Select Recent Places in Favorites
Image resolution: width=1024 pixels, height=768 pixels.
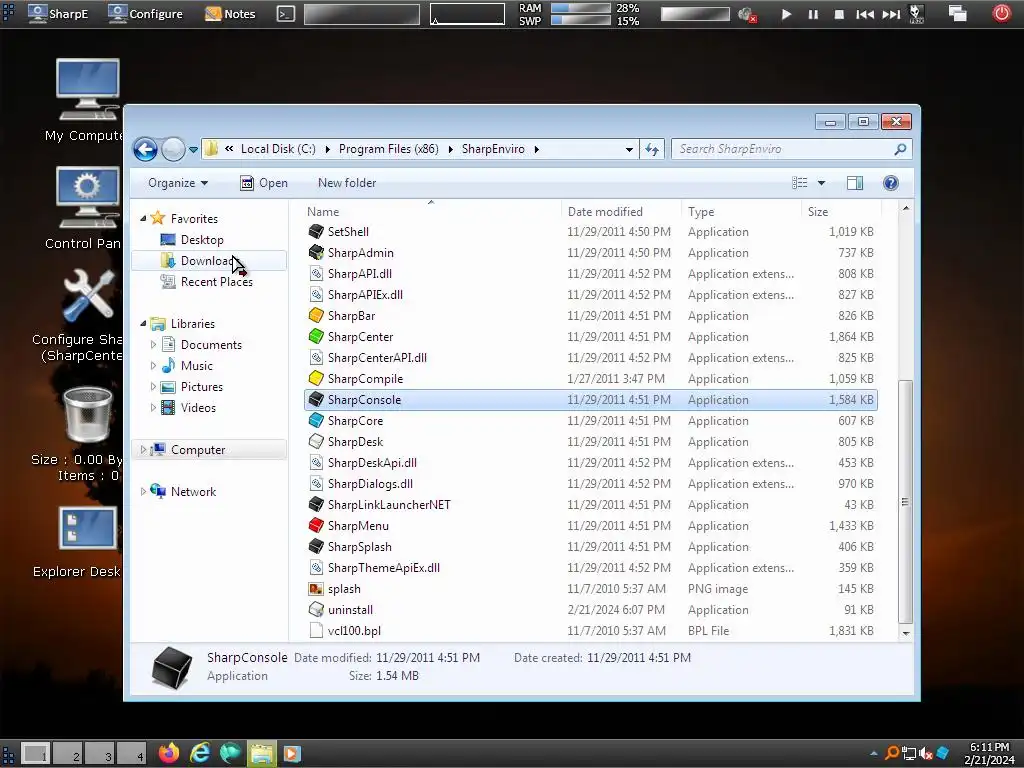point(216,281)
